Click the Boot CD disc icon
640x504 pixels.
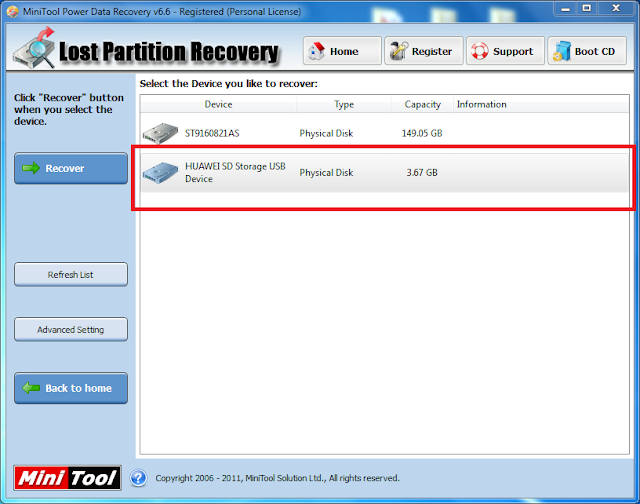click(562, 51)
